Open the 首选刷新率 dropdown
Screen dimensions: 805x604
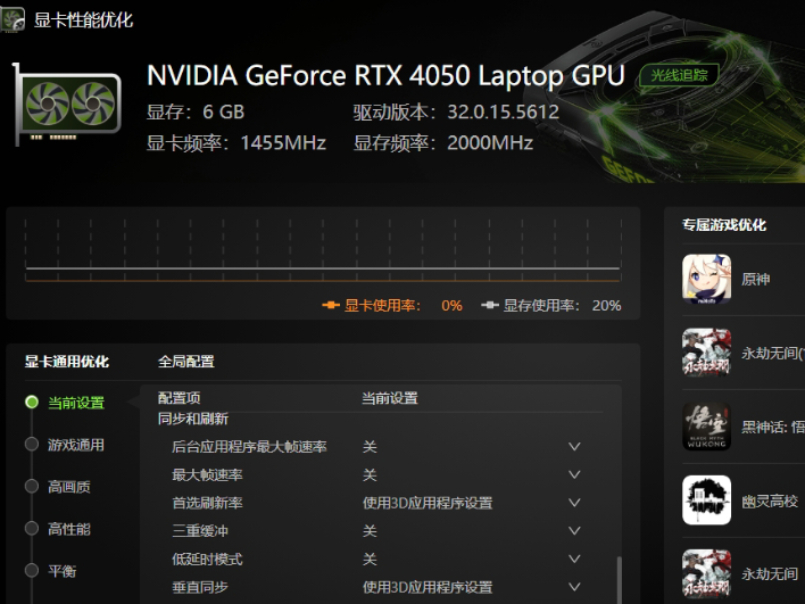(x=574, y=502)
